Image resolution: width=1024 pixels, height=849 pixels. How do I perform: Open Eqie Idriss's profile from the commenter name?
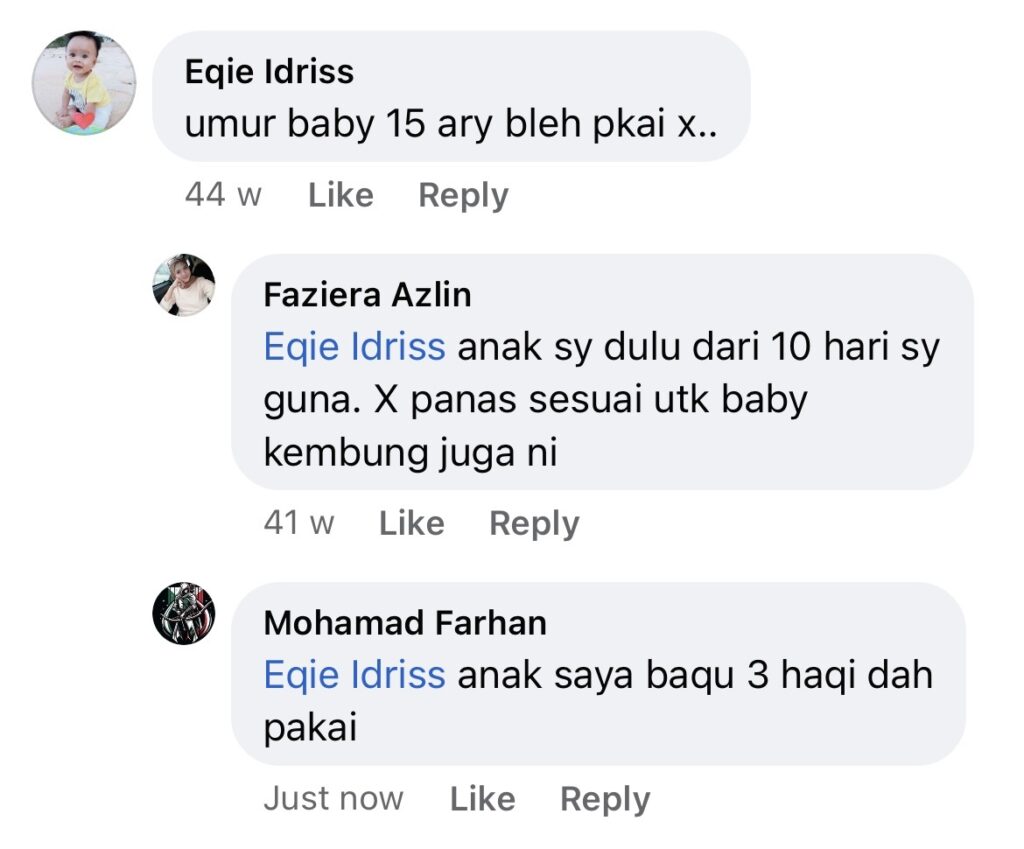tap(269, 72)
